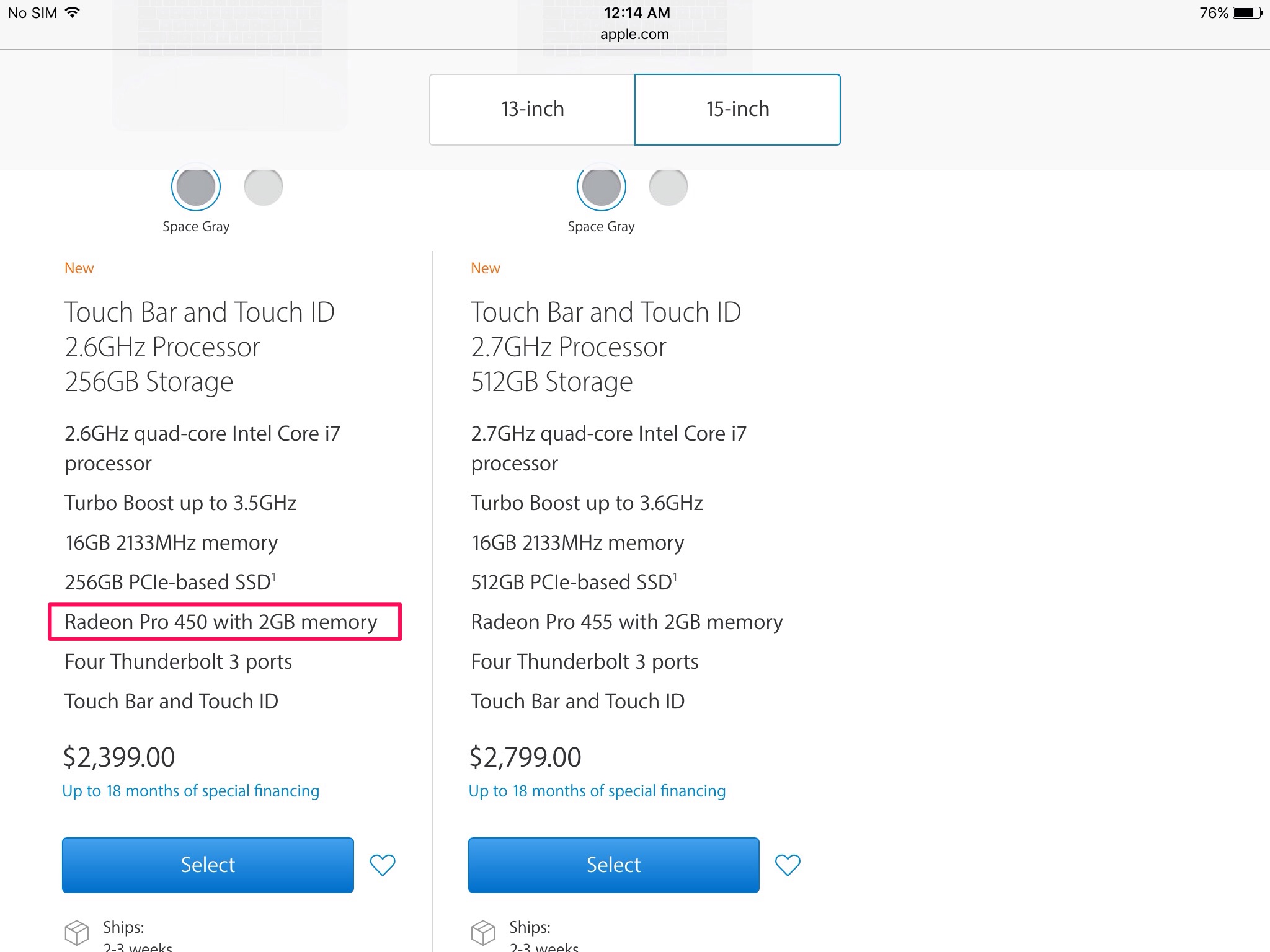Switch to the 13-inch tab
This screenshot has width=1270, height=952.
click(x=532, y=110)
